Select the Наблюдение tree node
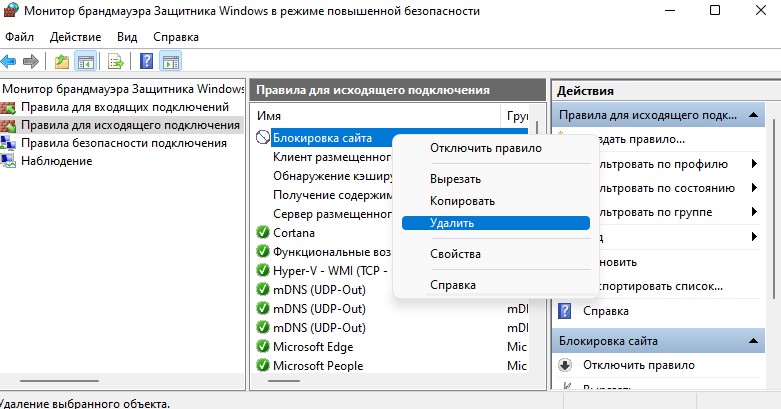Image resolution: width=781 pixels, height=409 pixels. tap(57, 160)
